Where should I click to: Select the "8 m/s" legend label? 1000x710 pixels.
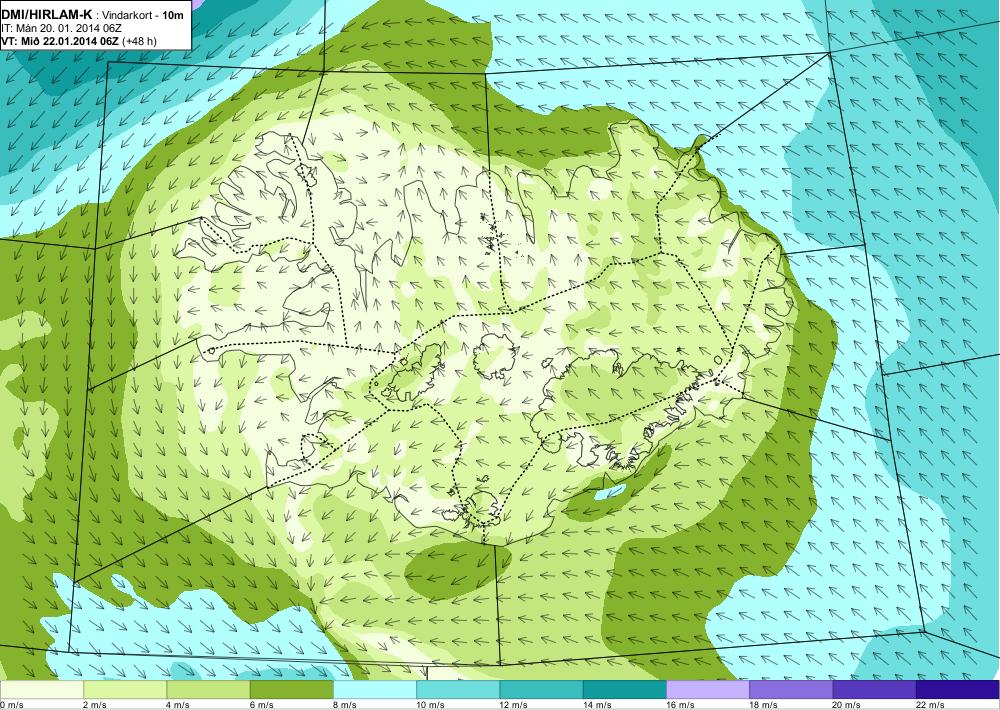coord(345,705)
